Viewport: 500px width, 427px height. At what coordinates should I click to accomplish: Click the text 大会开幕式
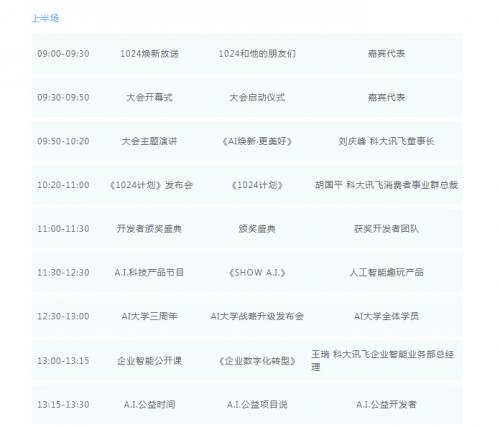coord(149,97)
